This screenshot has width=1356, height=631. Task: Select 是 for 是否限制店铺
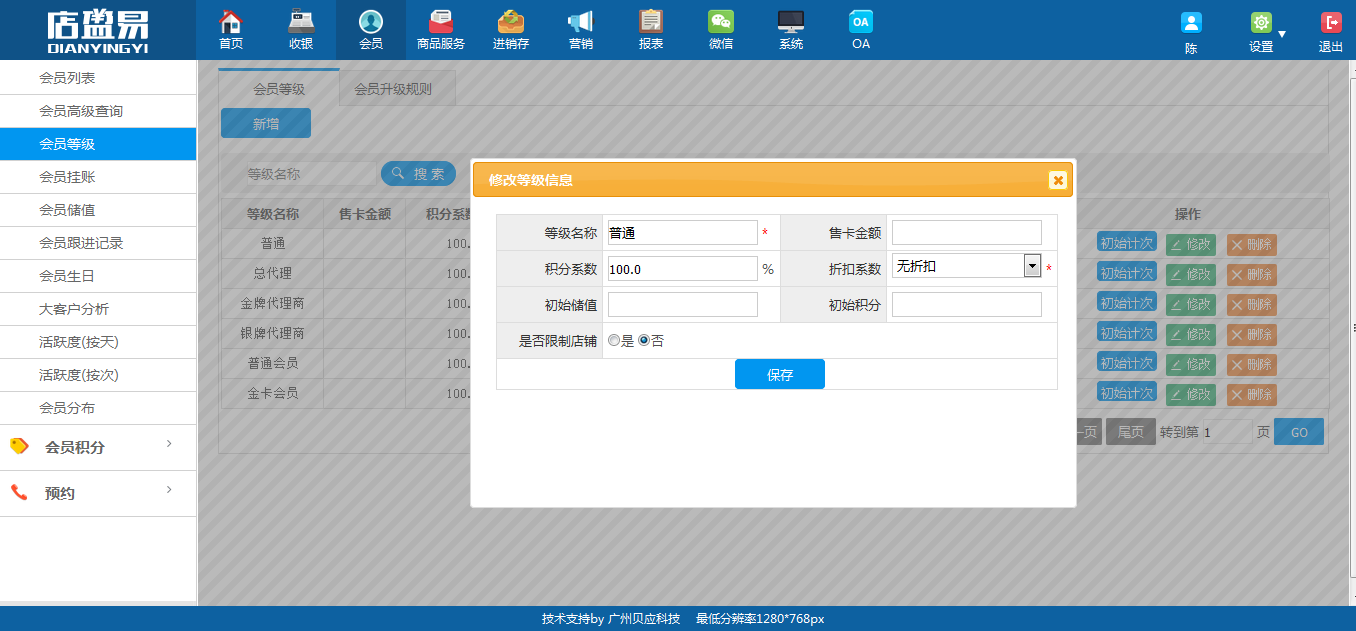click(614, 341)
